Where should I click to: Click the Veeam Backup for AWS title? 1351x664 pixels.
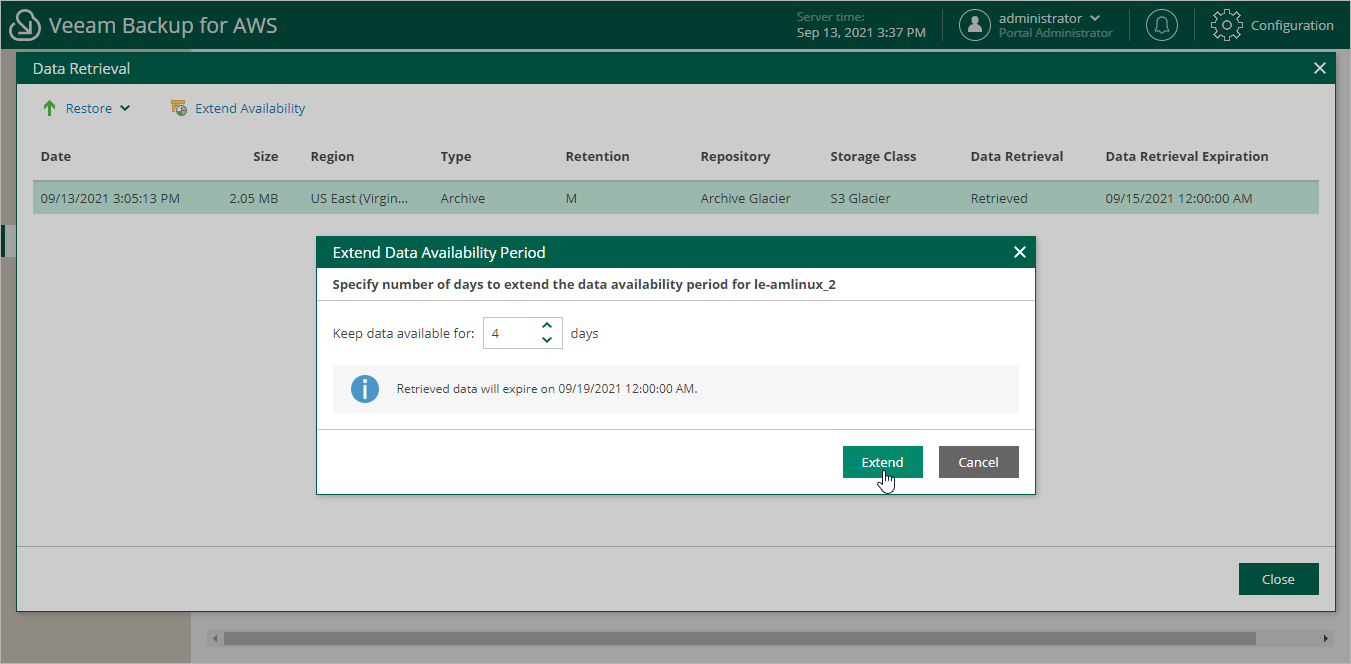coord(163,26)
